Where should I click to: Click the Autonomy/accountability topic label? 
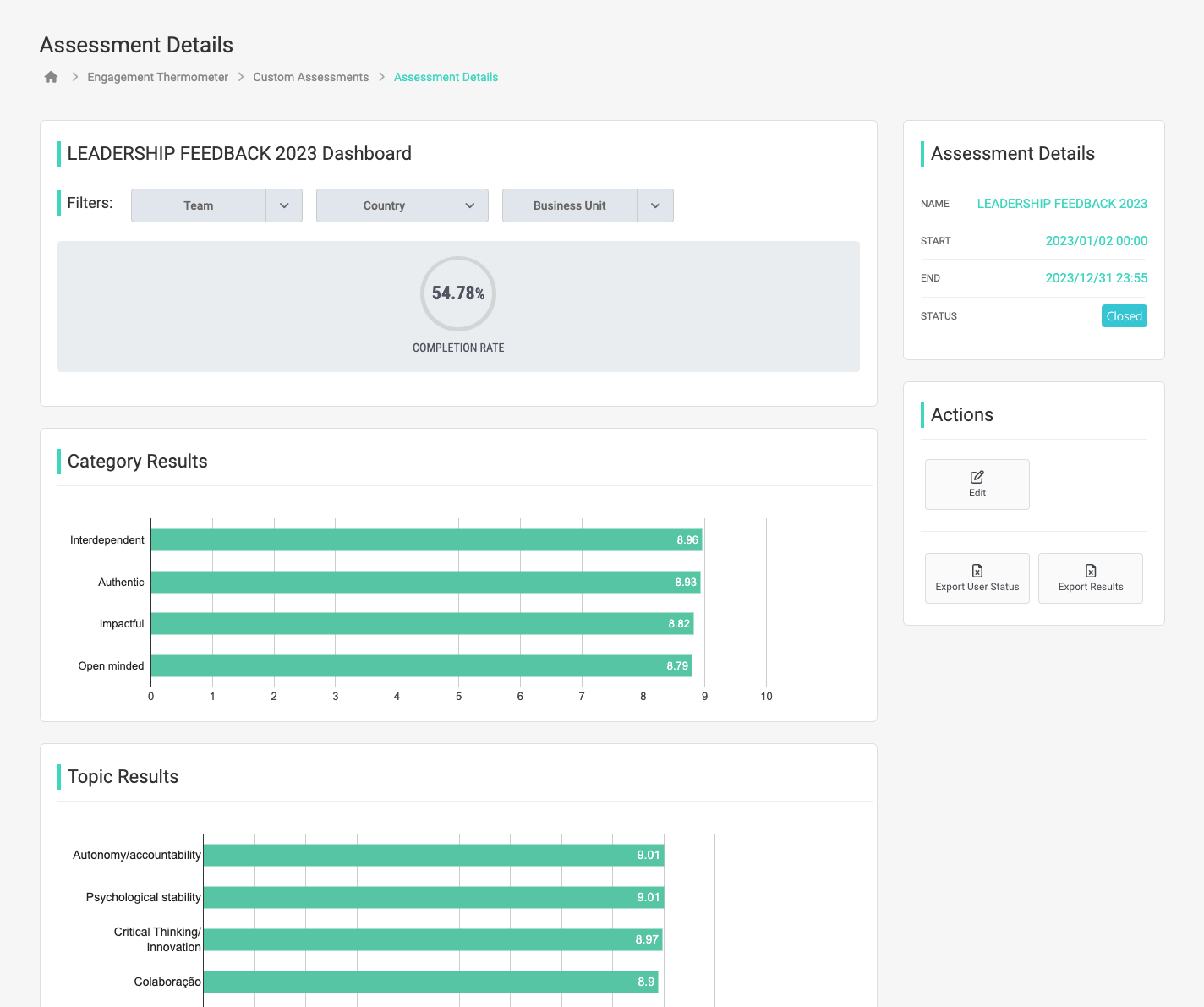[137, 856]
